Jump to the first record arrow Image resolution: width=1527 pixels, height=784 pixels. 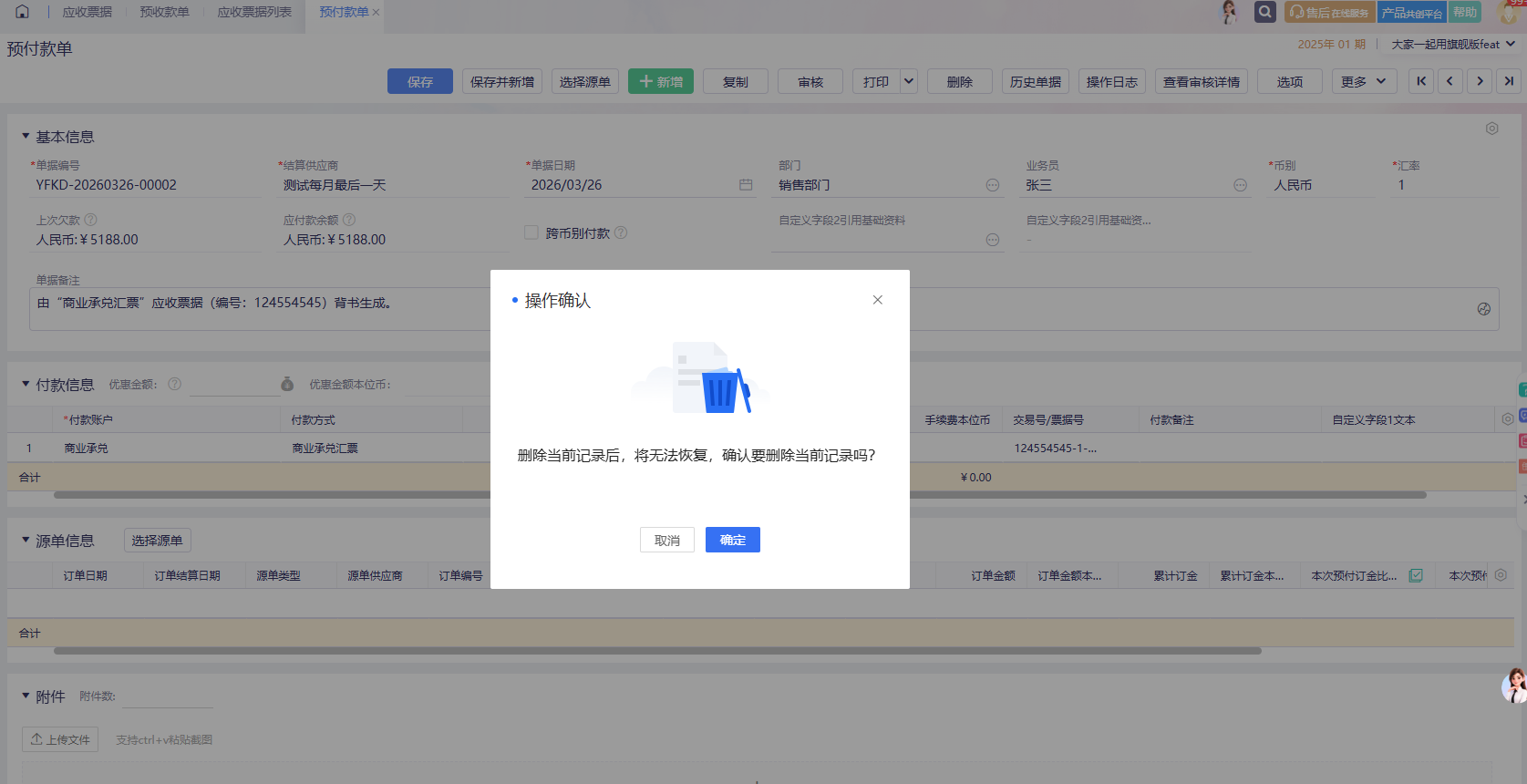pos(1421,81)
